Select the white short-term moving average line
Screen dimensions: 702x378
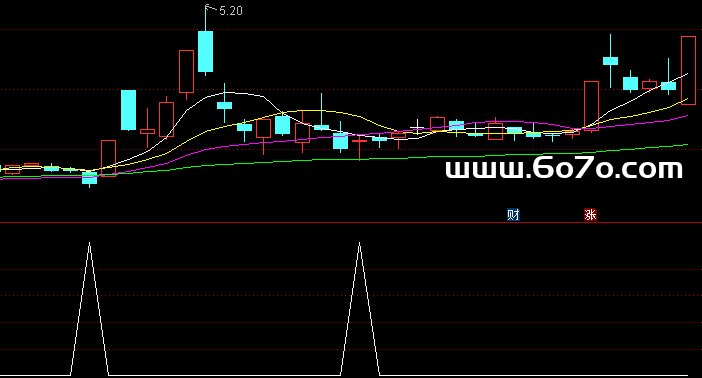click(x=237, y=93)
